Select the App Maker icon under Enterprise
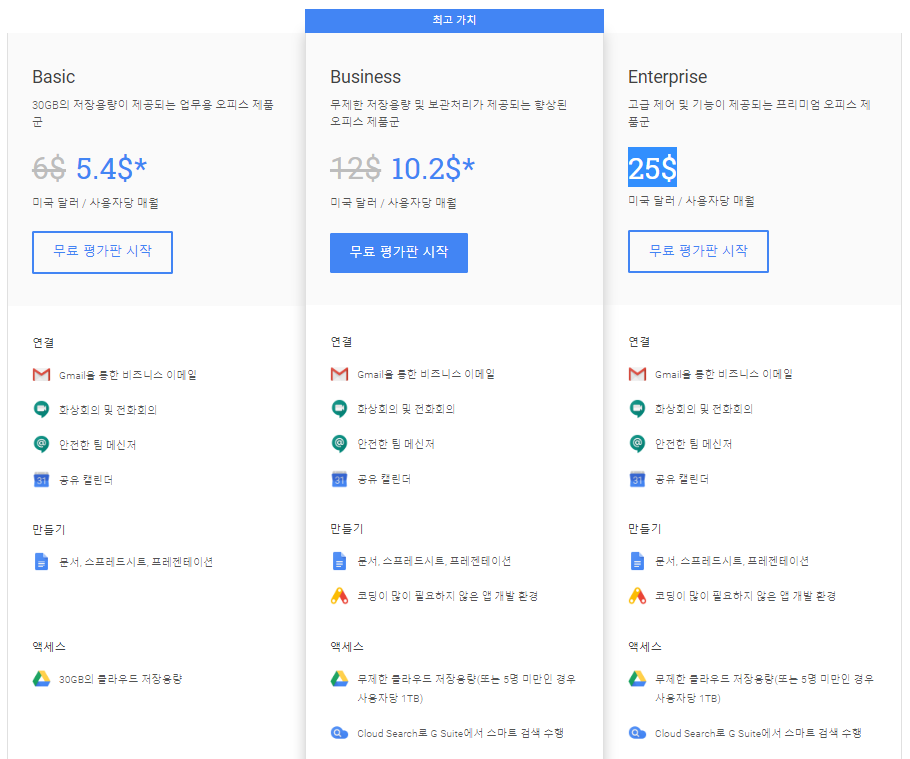 point(637,596)
